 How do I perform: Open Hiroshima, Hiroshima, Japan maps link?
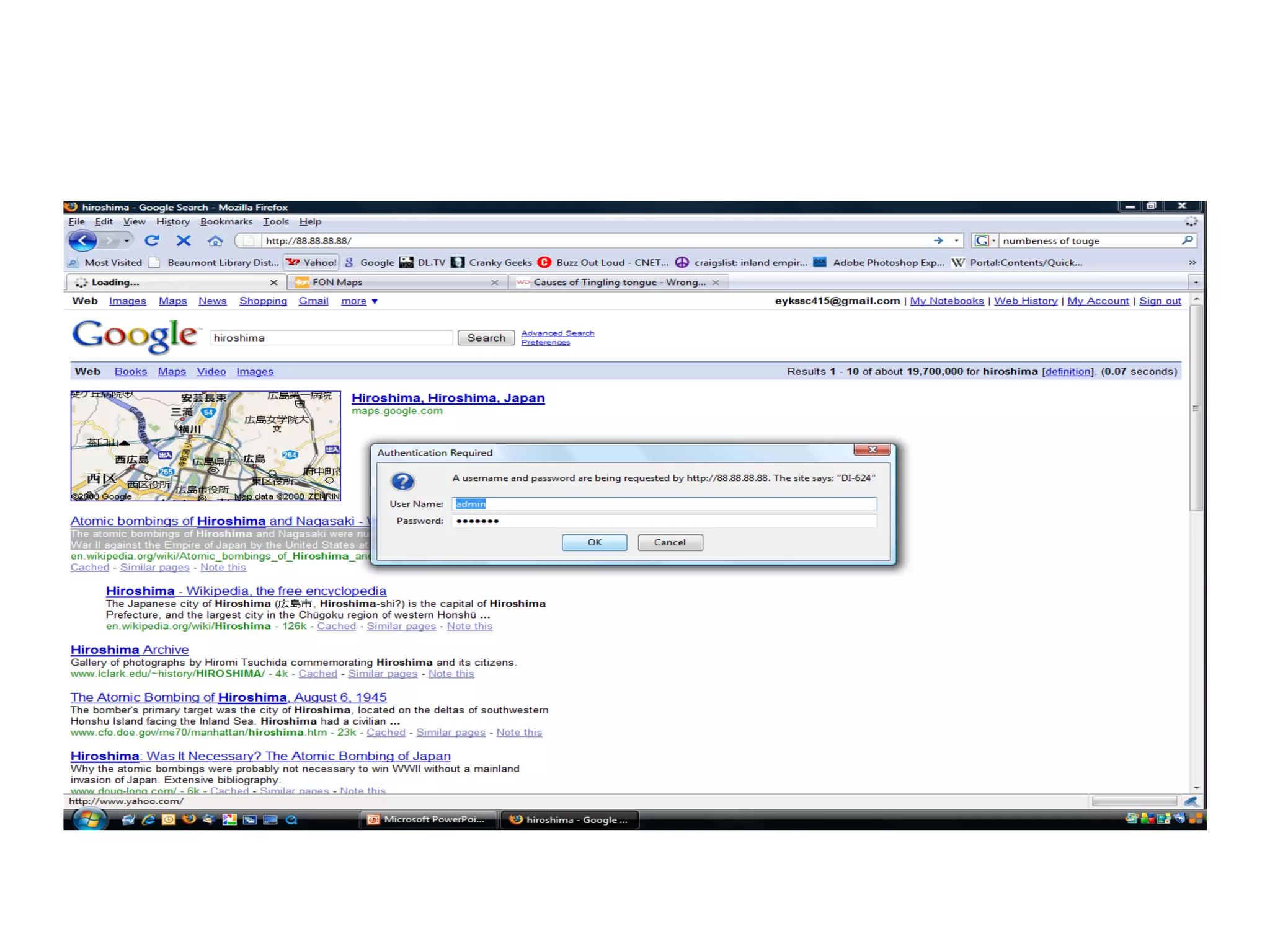(x=448, y=398)
